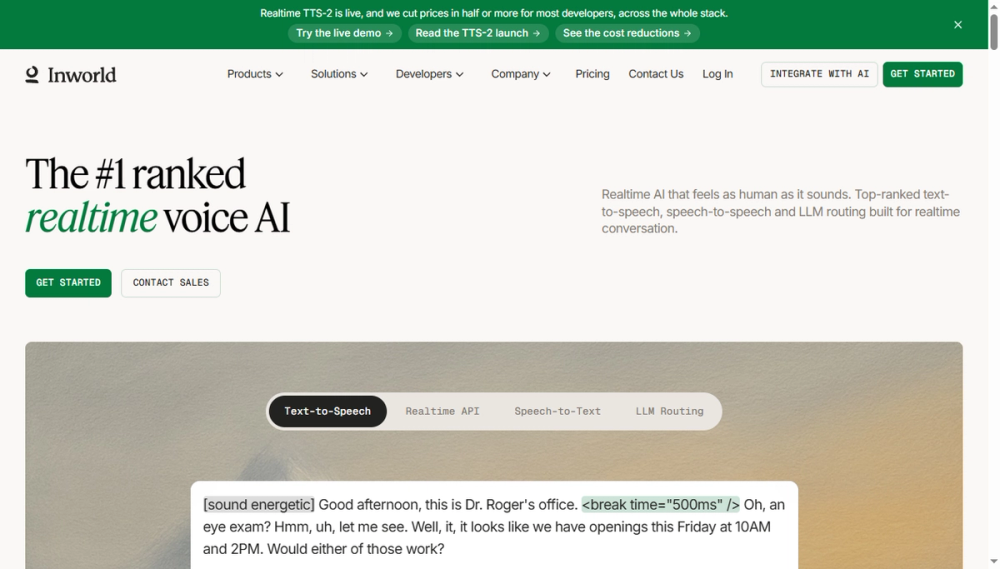Open Contact Us in the navbar

[656, 74]
